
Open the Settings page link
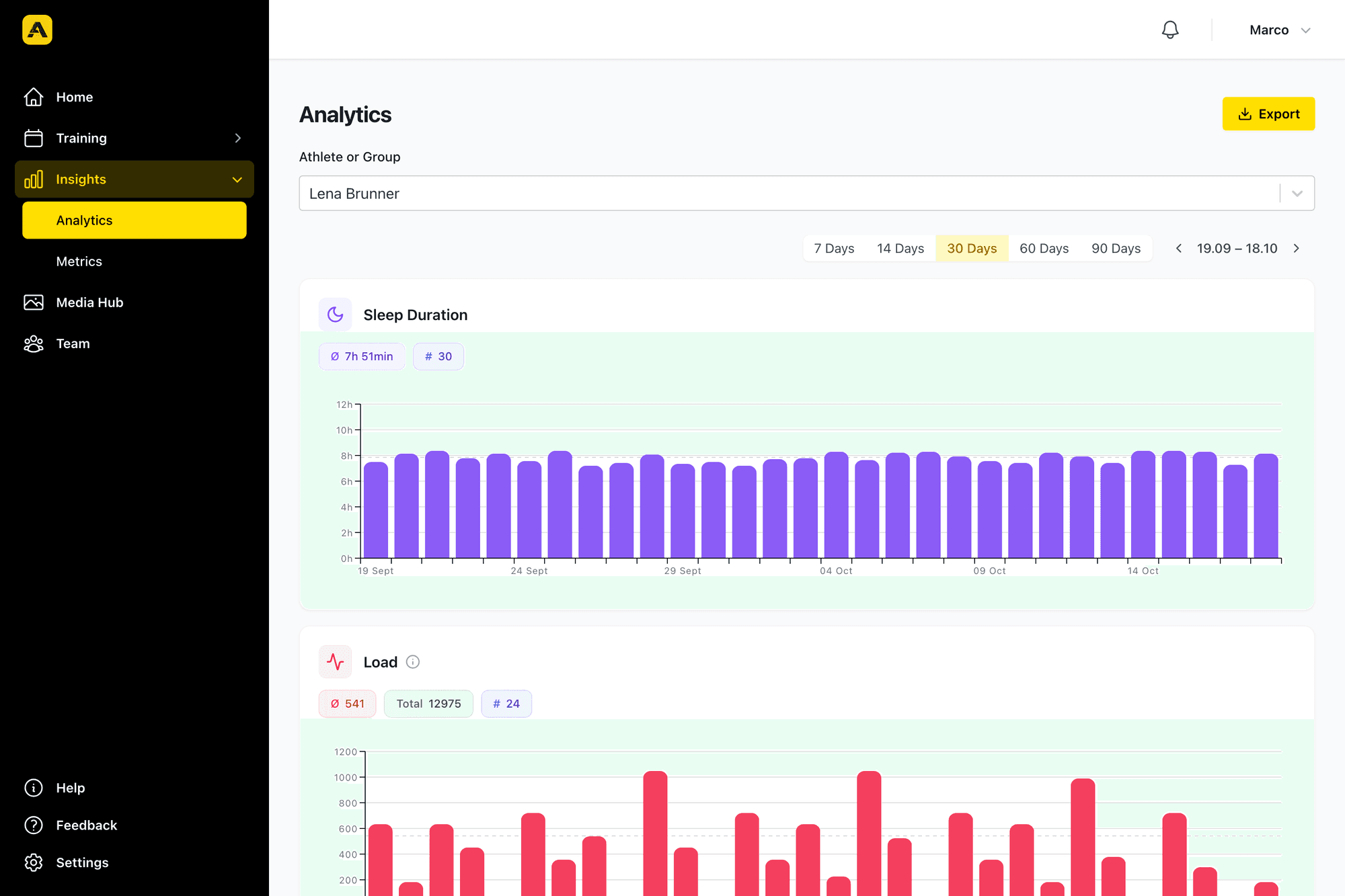[82, 862]
